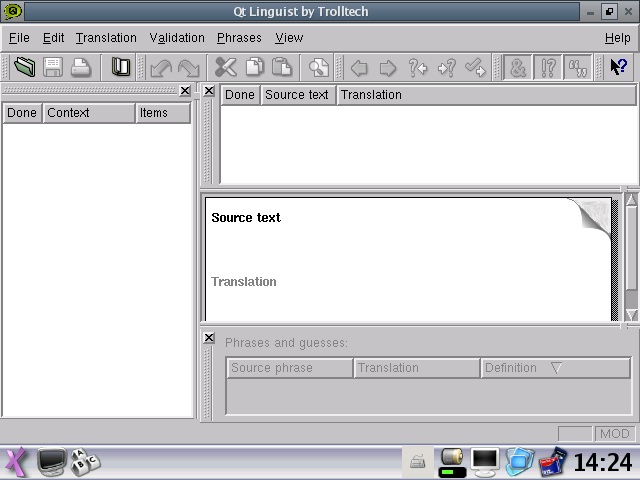Expand the Validation menu
This screenshot has width=640, height=480.
coord(177,38)
